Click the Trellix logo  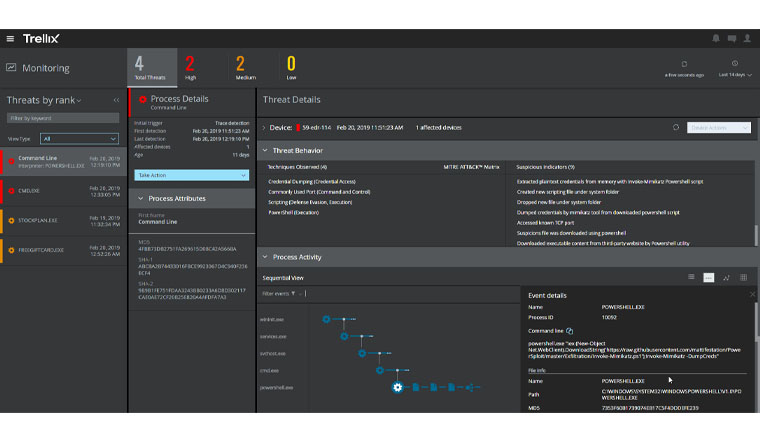tap(41, 39)
